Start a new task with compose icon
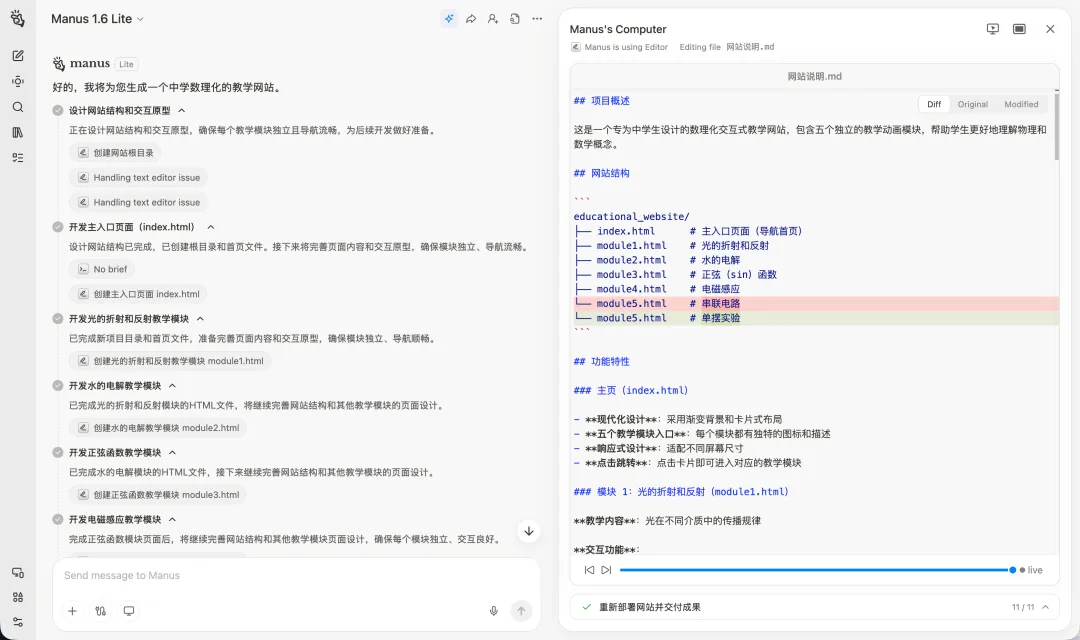Screen dimensions: 1080x640 click(18, 56)
